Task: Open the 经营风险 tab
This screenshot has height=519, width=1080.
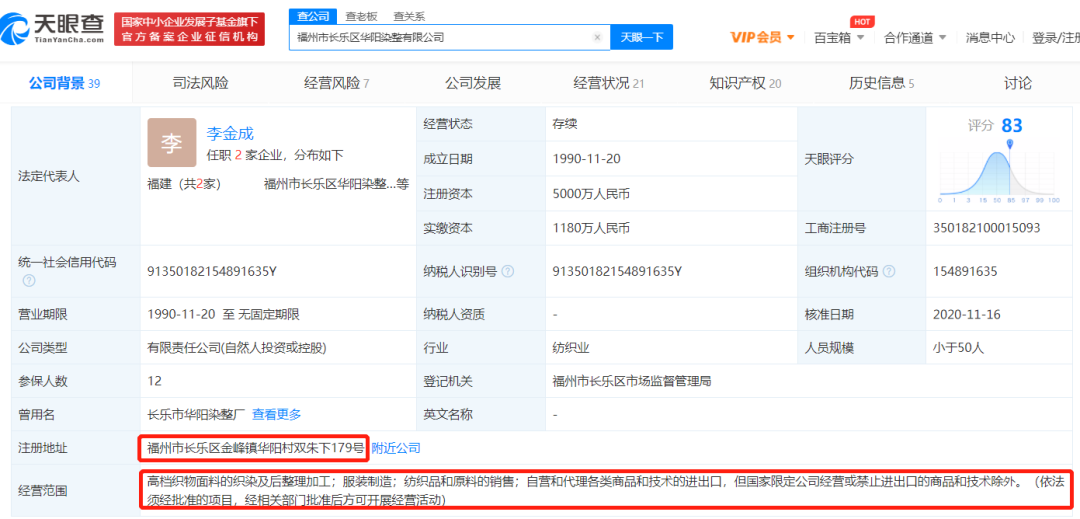Action: point(337,84)
